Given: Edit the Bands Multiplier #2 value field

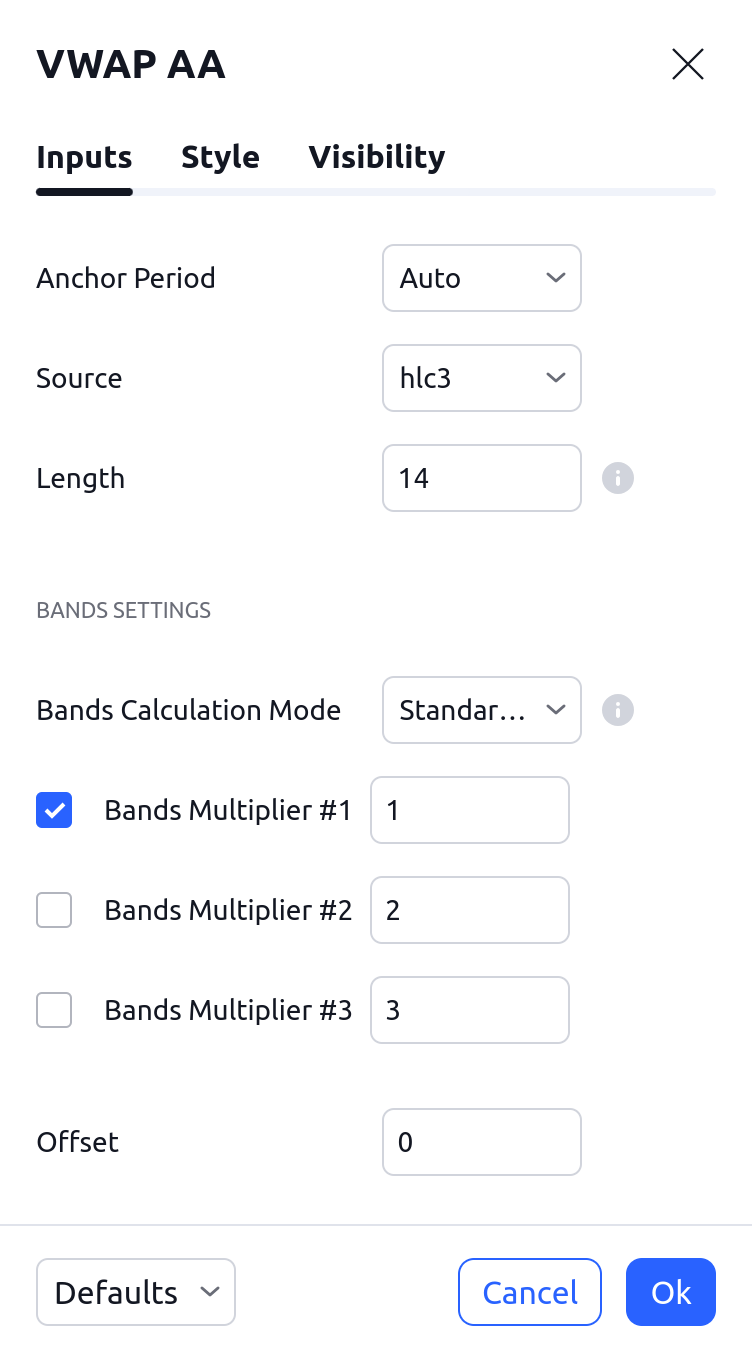Looking at the screenshot, I should tap(469, 910).
